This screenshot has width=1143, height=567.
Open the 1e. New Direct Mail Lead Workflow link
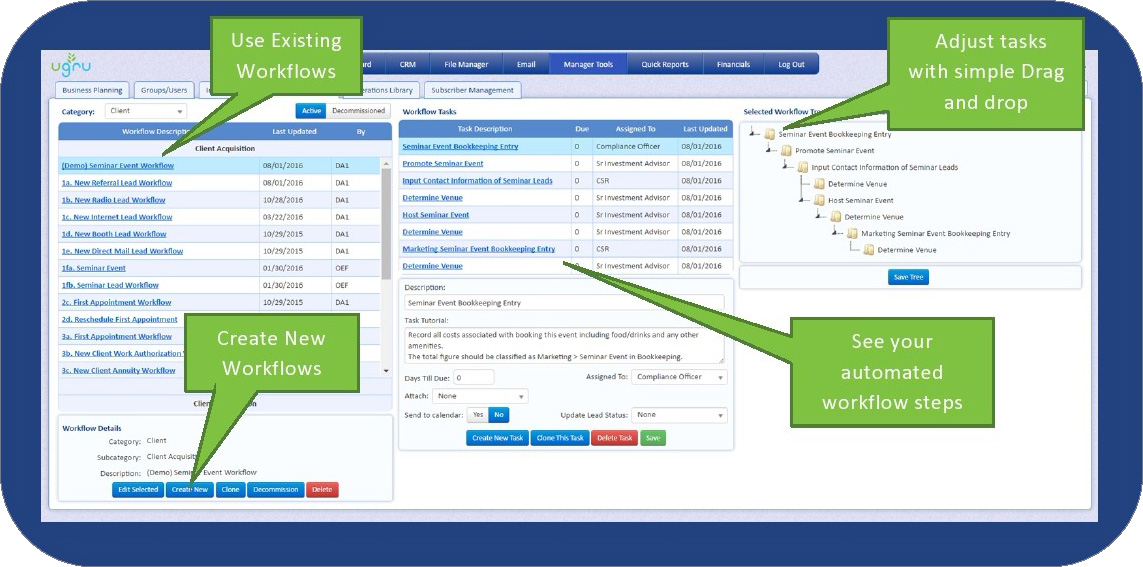click(122, 251)
